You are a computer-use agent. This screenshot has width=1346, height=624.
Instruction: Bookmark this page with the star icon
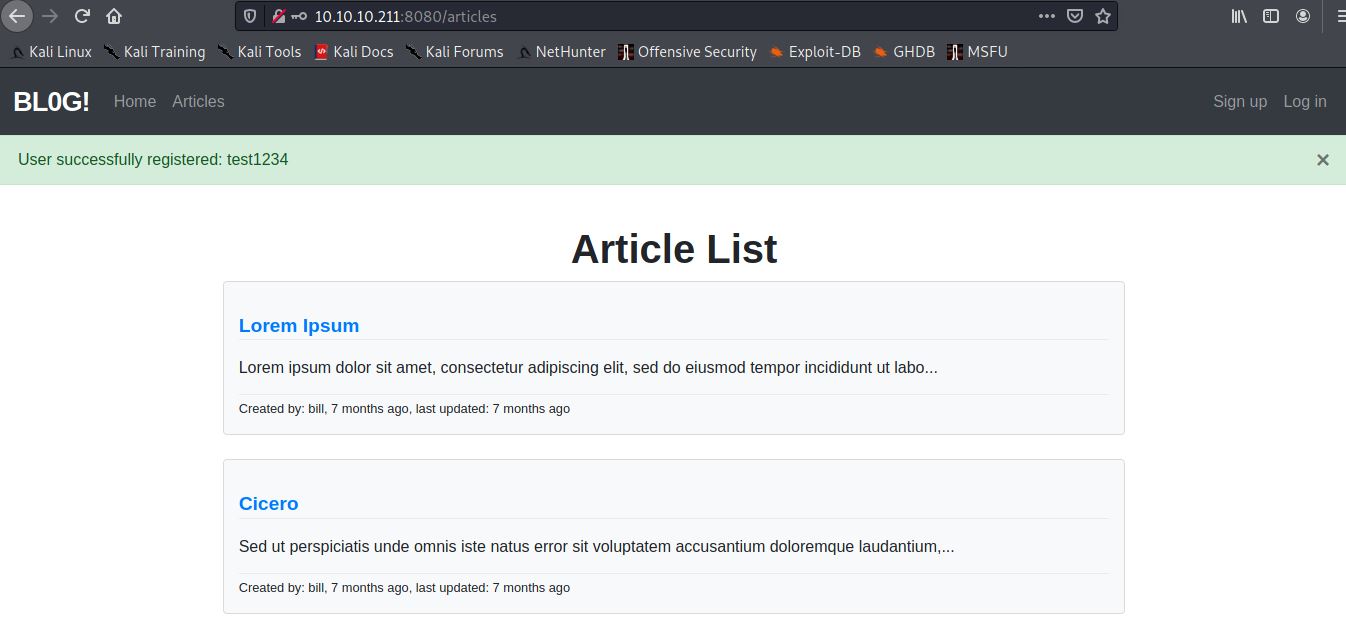1103,16
